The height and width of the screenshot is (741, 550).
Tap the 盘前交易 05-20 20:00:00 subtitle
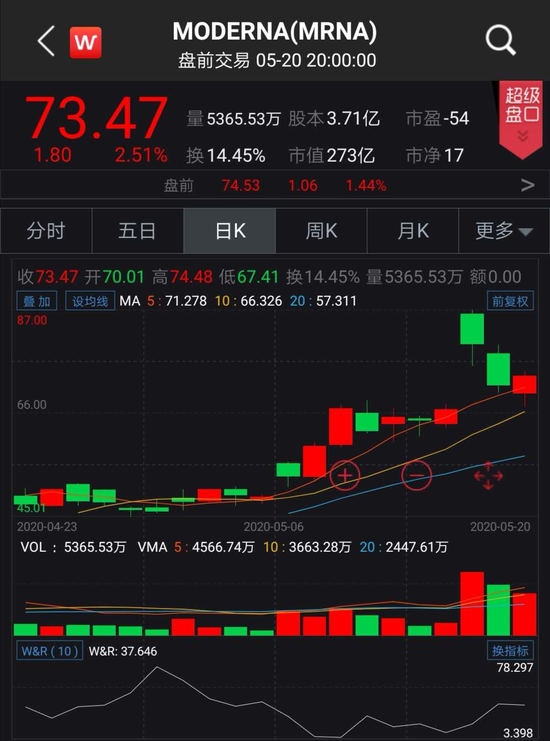coord(277,60)
